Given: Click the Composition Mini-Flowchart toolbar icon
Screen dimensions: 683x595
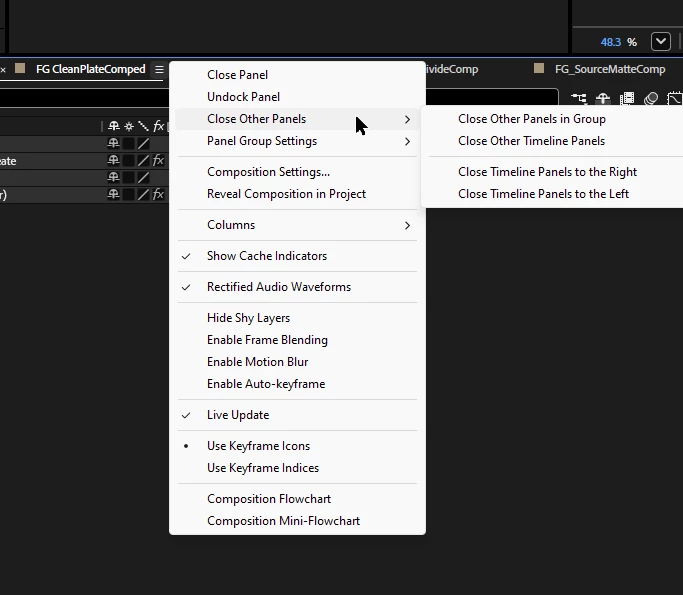Looking at the screenshot, I should point(579,98).
